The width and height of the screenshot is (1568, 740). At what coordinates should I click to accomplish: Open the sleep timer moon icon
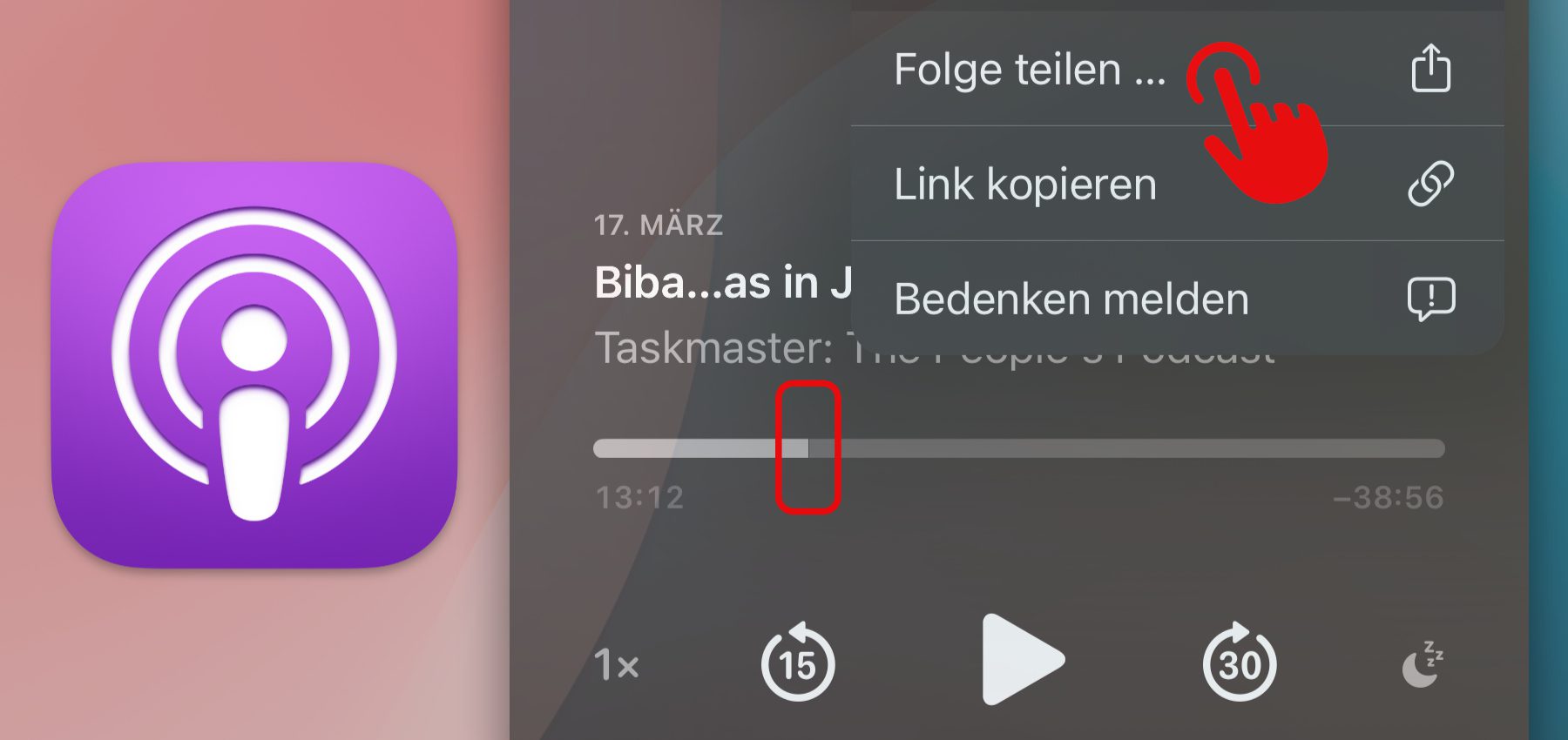click(1422, 664)
